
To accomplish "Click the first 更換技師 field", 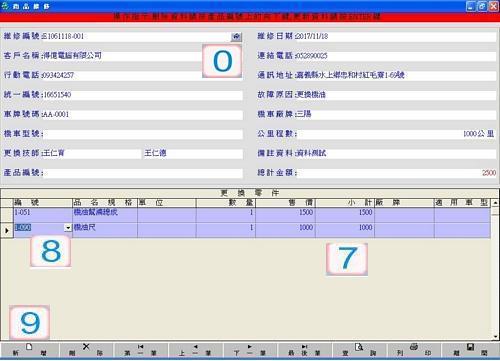I will (x=92, y=154).
